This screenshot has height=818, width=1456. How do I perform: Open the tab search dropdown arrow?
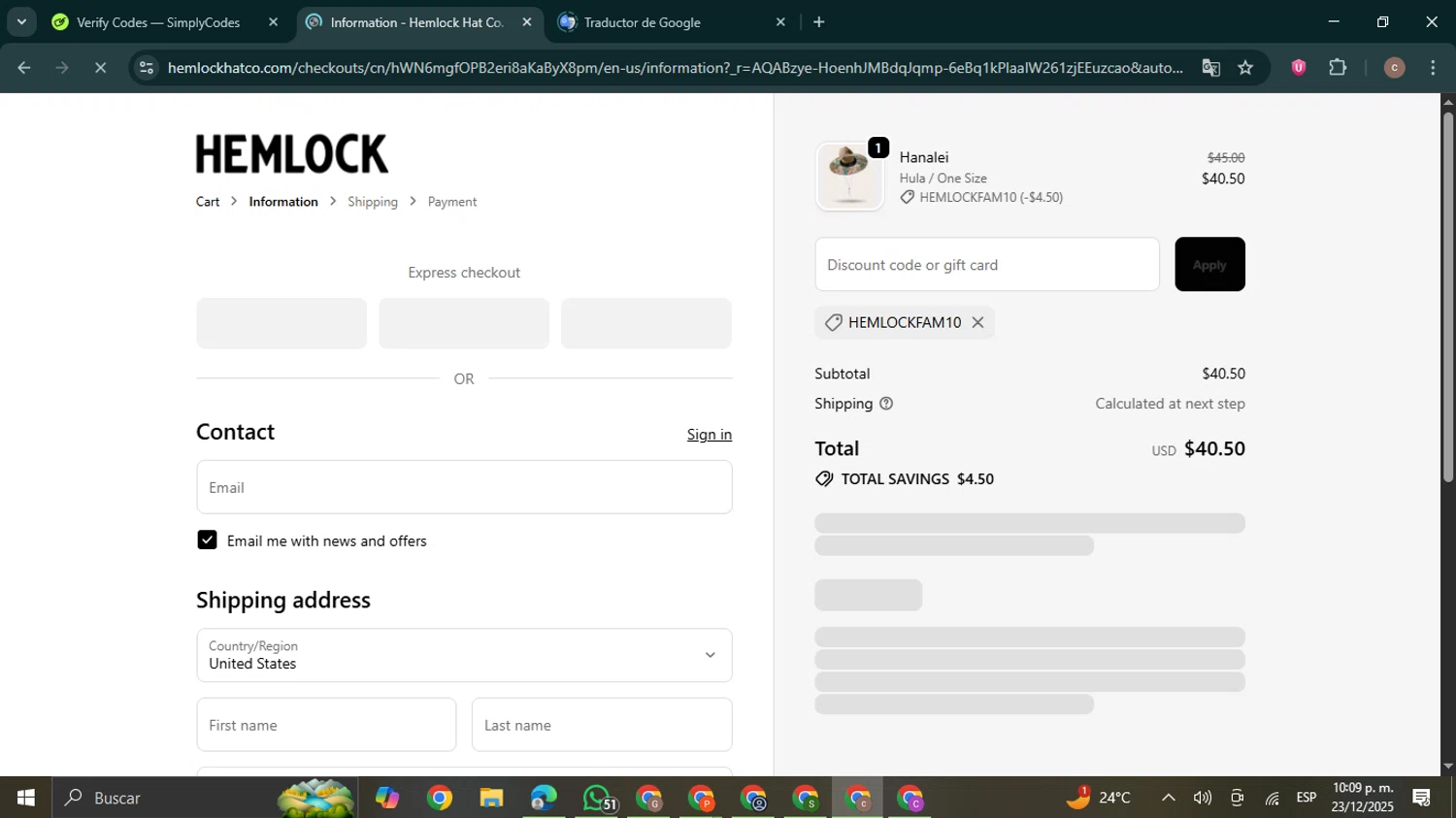coord(21,22)
